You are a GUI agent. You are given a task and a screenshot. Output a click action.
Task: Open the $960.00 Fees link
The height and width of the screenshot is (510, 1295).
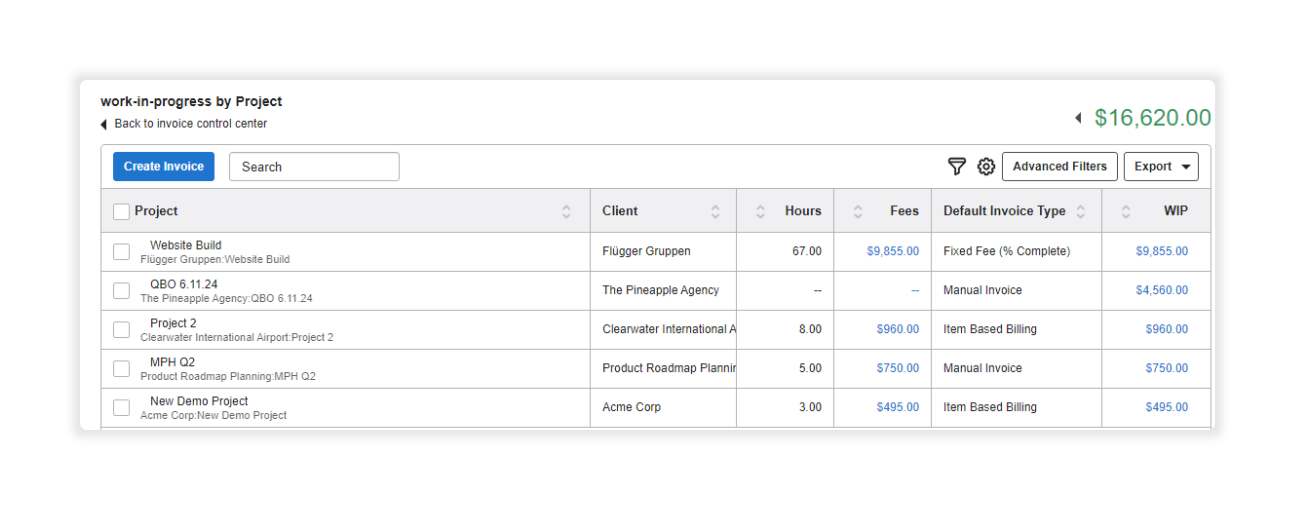[897, 329]
